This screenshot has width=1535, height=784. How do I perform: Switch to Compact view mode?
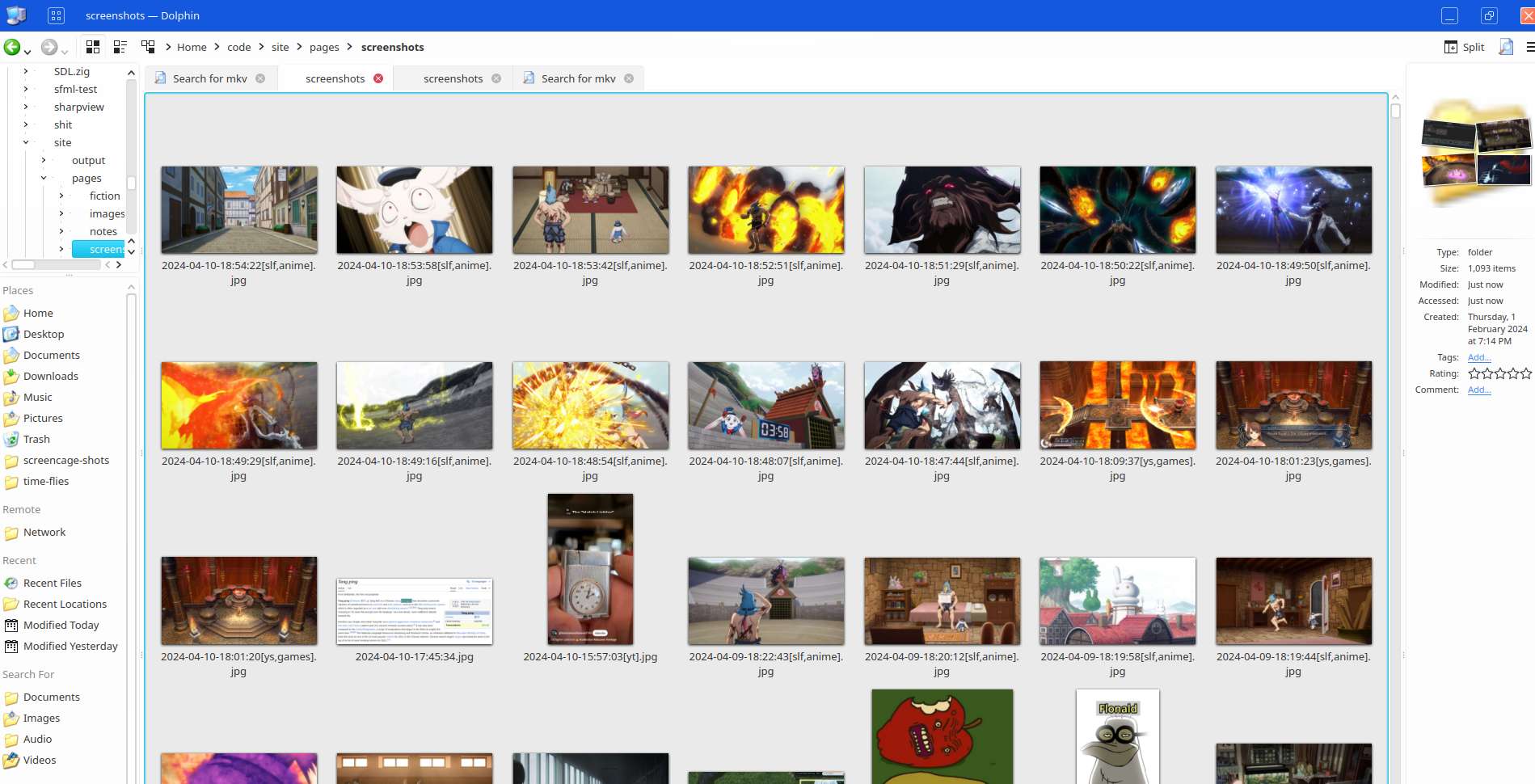(x=120, y=47)
